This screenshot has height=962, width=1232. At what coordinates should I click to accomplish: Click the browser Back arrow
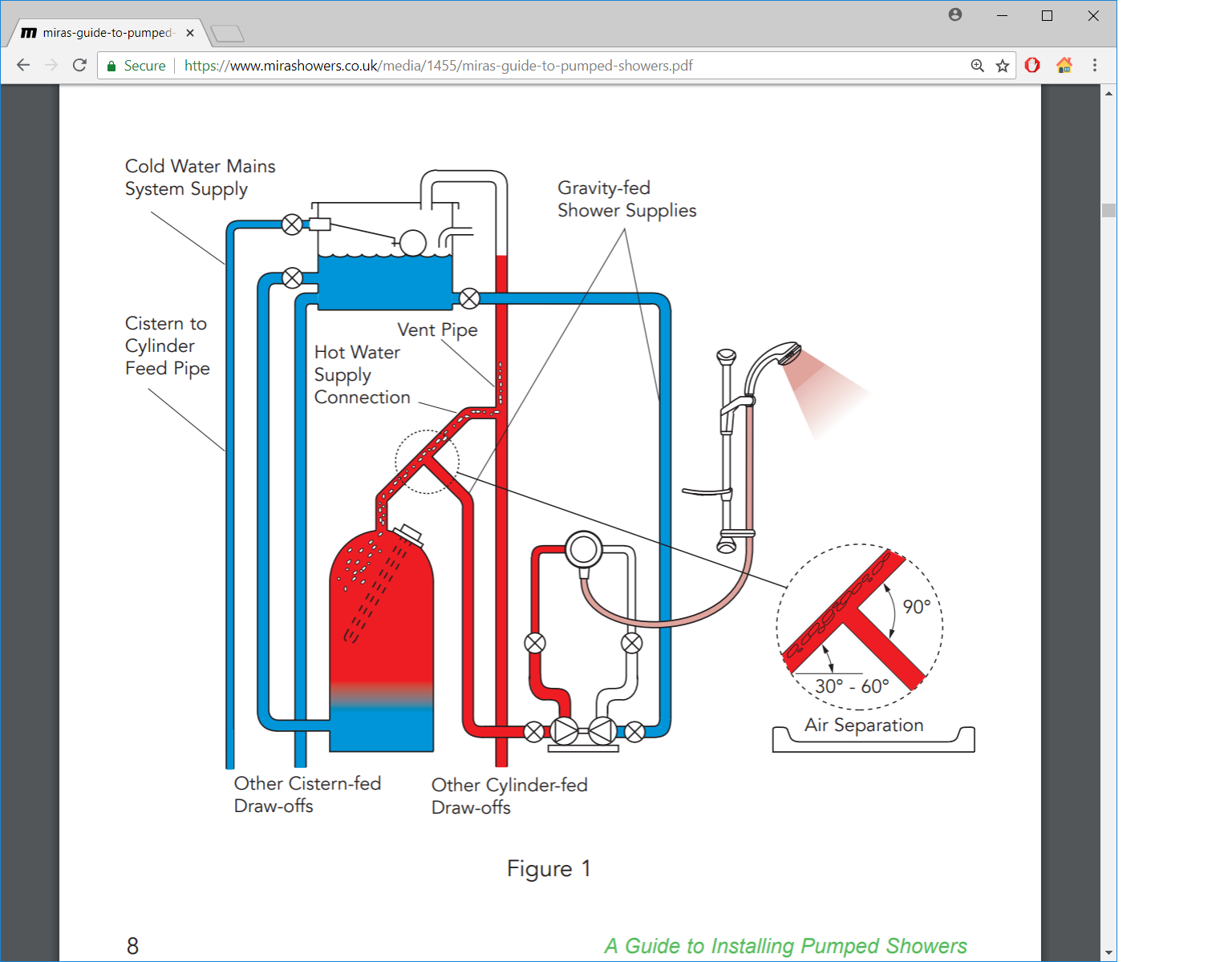coord(23,66)
